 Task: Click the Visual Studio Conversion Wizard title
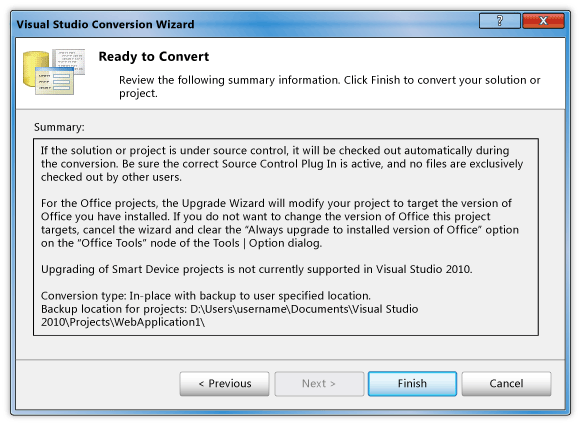106,24
